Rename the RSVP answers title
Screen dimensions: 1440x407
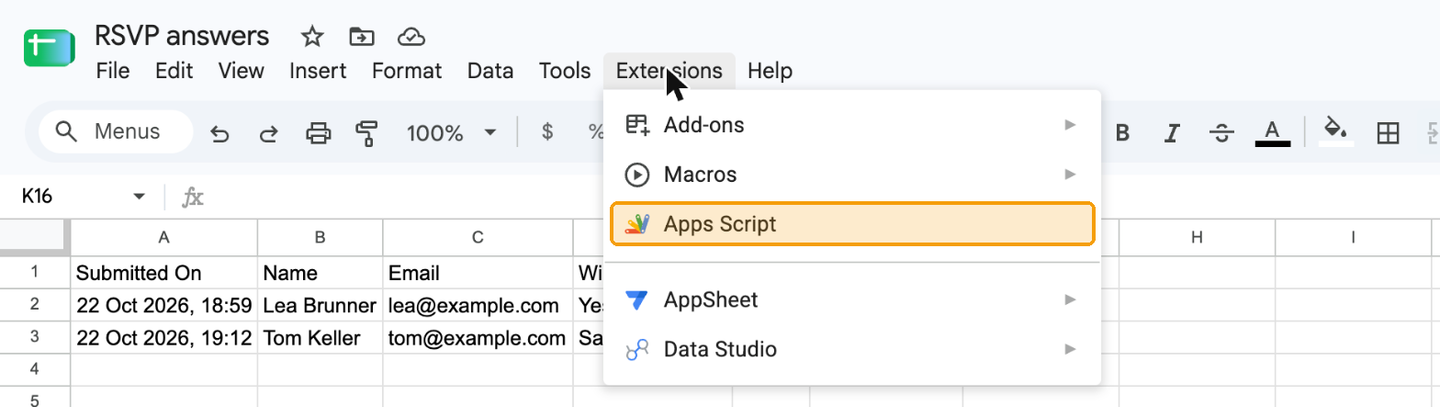tap(182, 36)
